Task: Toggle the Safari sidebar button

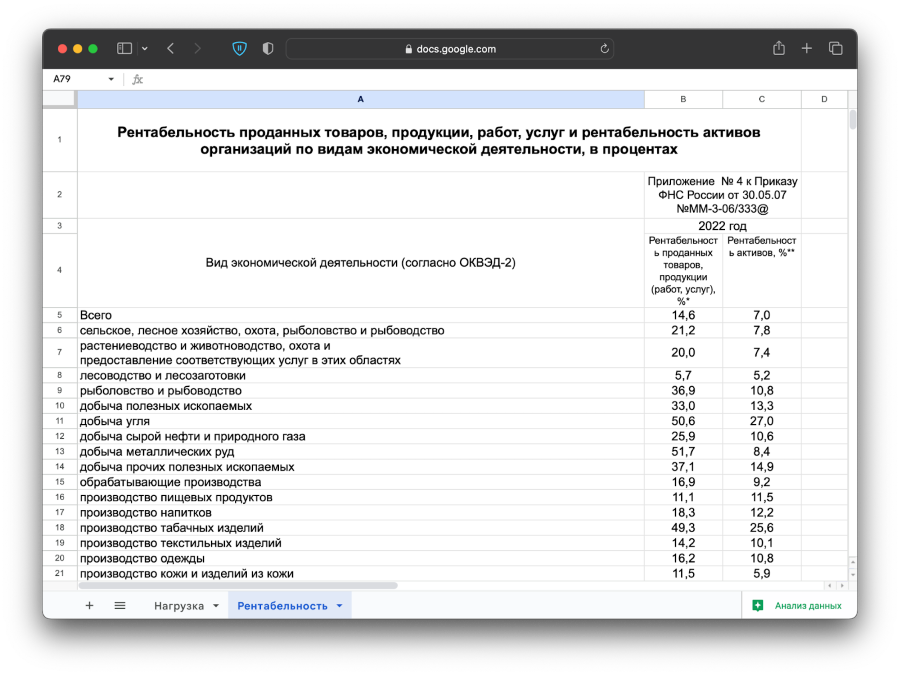Action: click(x=125, y=48)
